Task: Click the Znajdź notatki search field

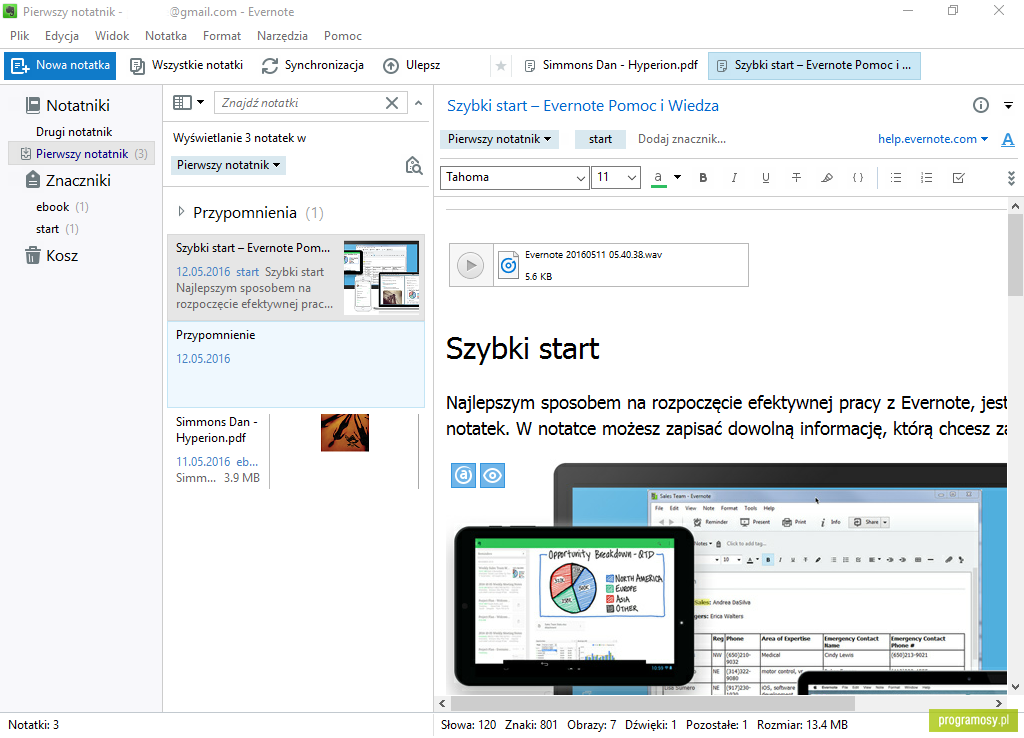Action: [300, 103]
